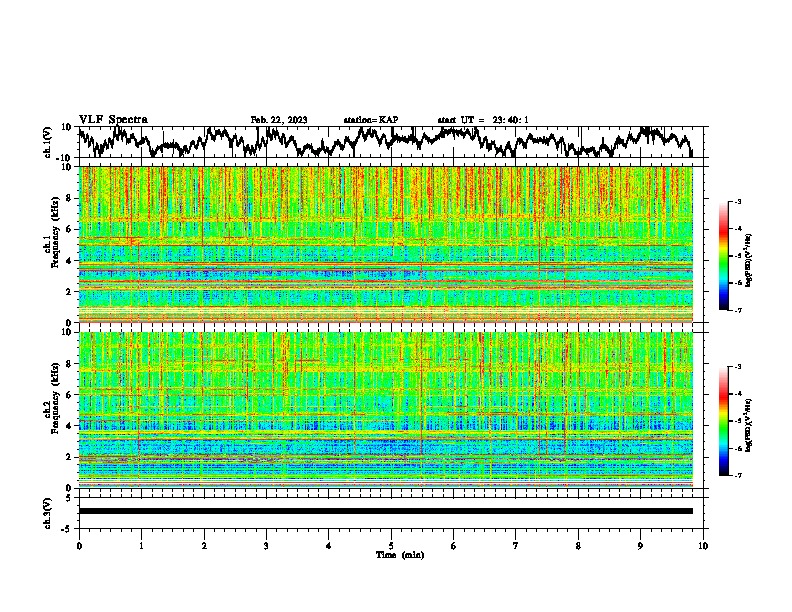Click the log(PSD) label beside ch.2 color bar
This screenshot has width=792, height=612.
click(749, 425)
